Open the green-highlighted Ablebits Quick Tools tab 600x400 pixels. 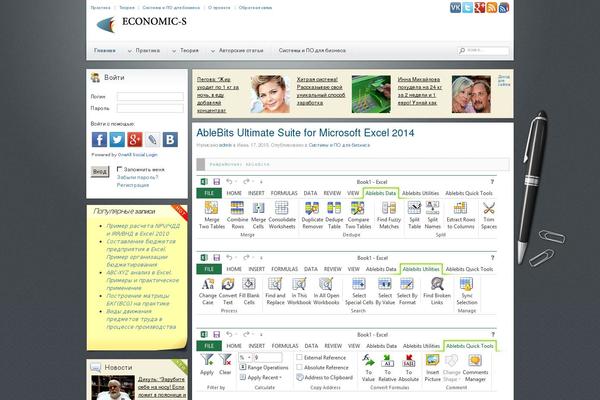[470, 346]
